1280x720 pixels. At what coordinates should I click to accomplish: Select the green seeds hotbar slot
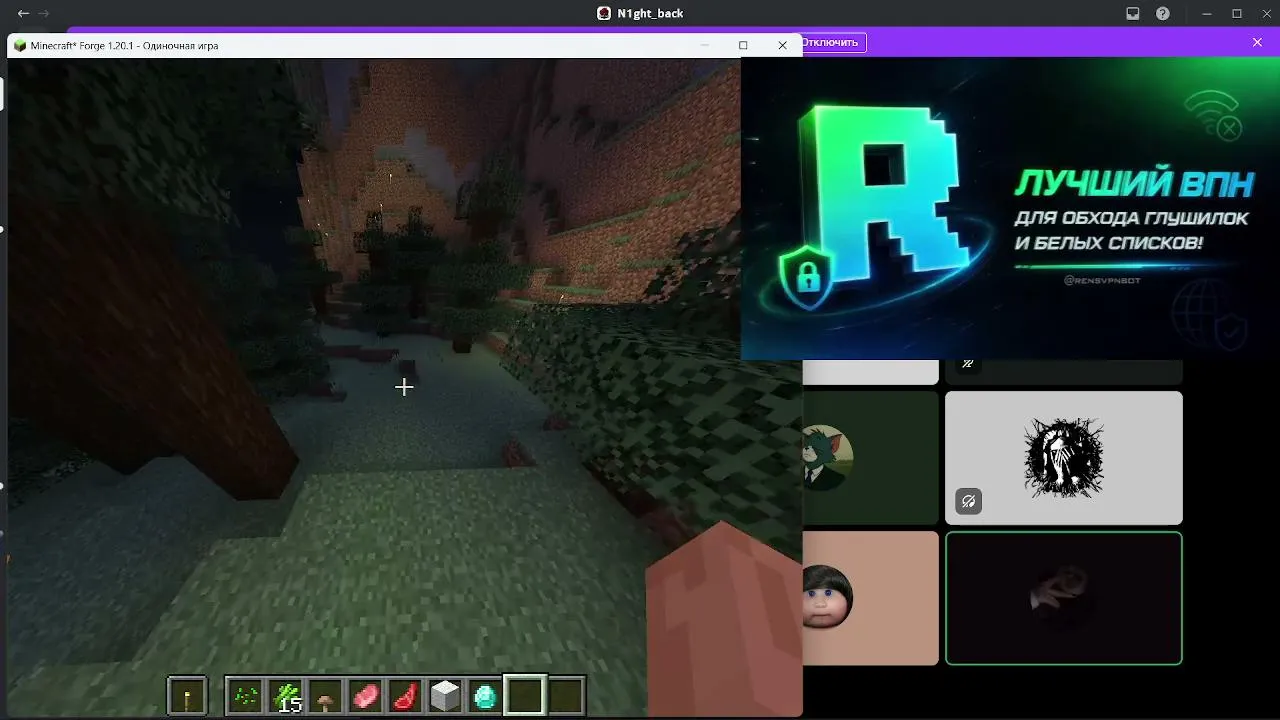tap(245, 695)
